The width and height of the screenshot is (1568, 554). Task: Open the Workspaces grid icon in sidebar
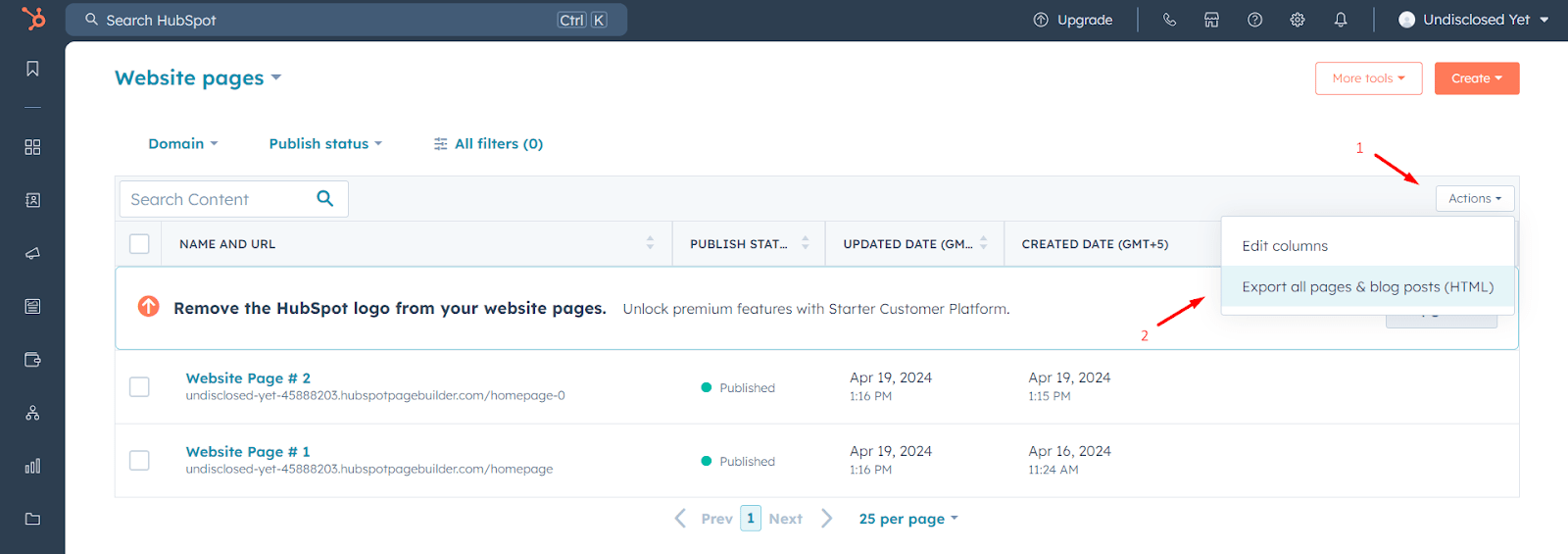(x=32, y=147)
